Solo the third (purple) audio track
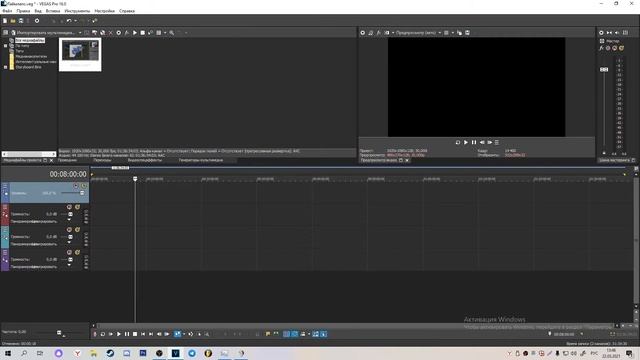The width and height of the screenshot is (640, 360). coord(77,253)
